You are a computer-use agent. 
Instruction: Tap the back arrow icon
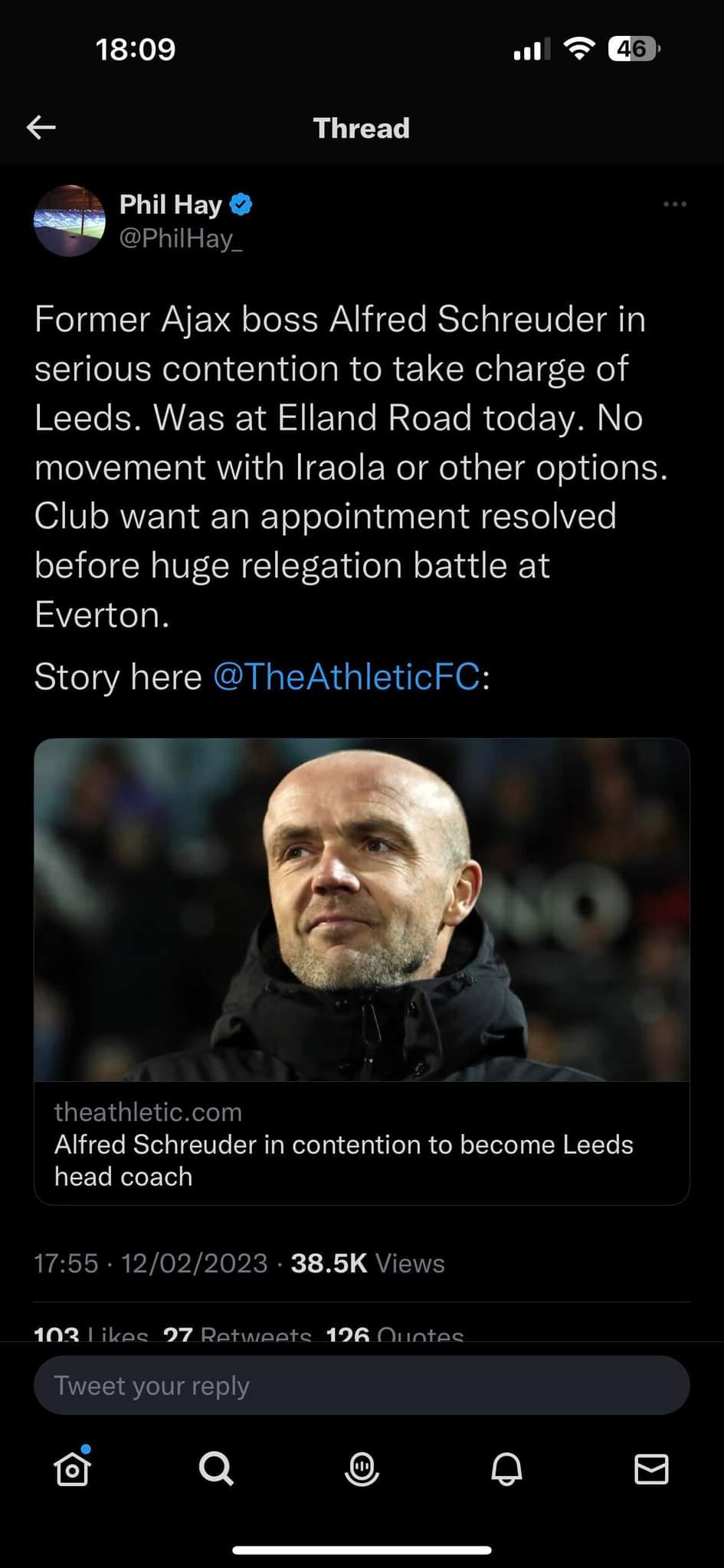click(x=41, y=128)
